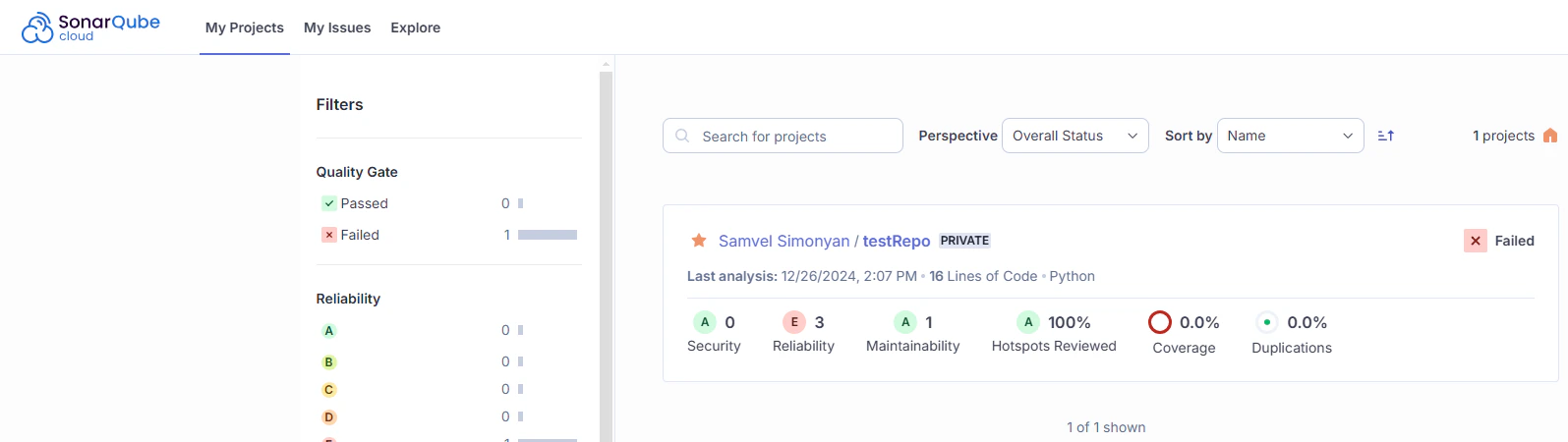1568x442 pixels.
Task: Click the PRIVATE badge on testRepo
Action: click(964, 241)
